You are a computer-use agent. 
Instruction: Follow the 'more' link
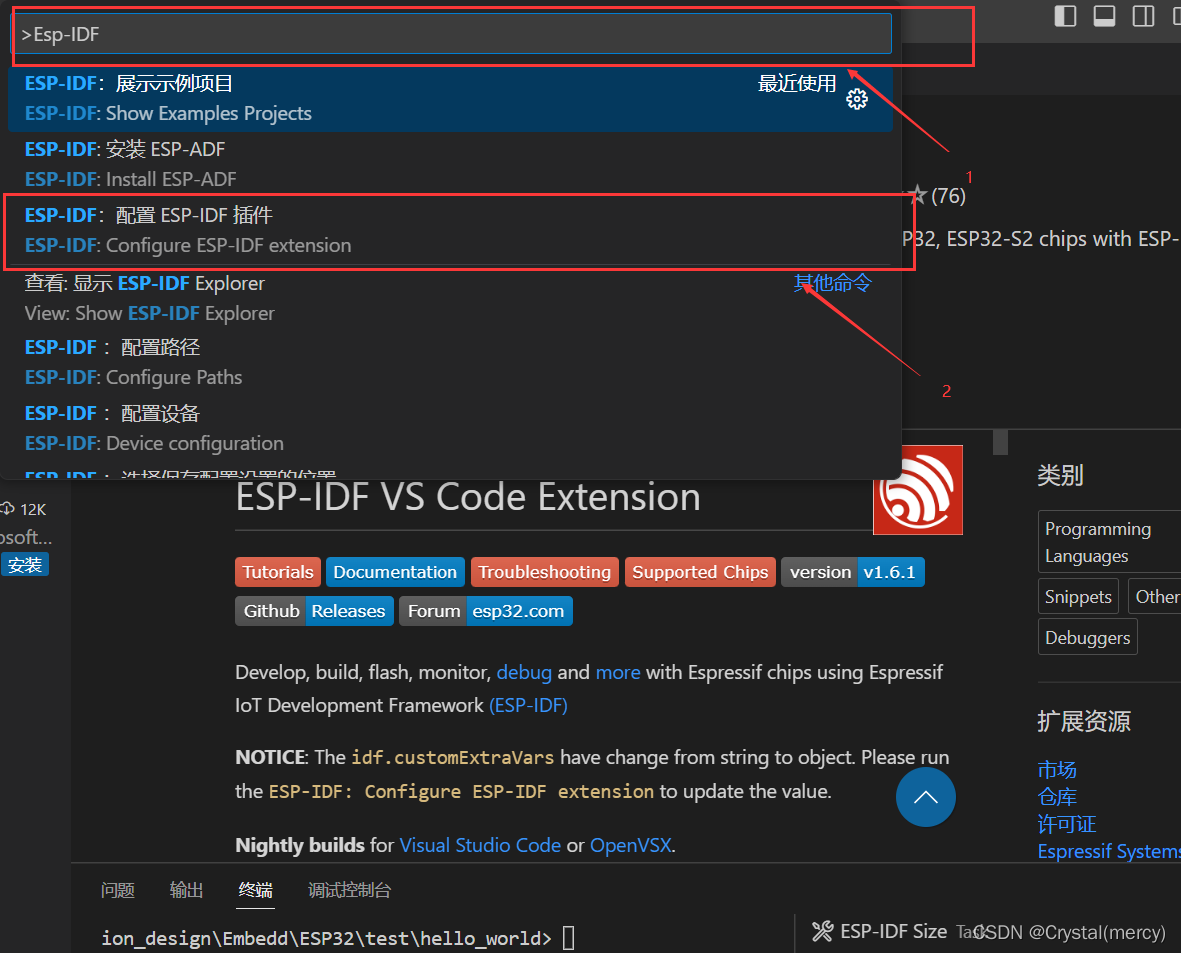pos(618,672)
